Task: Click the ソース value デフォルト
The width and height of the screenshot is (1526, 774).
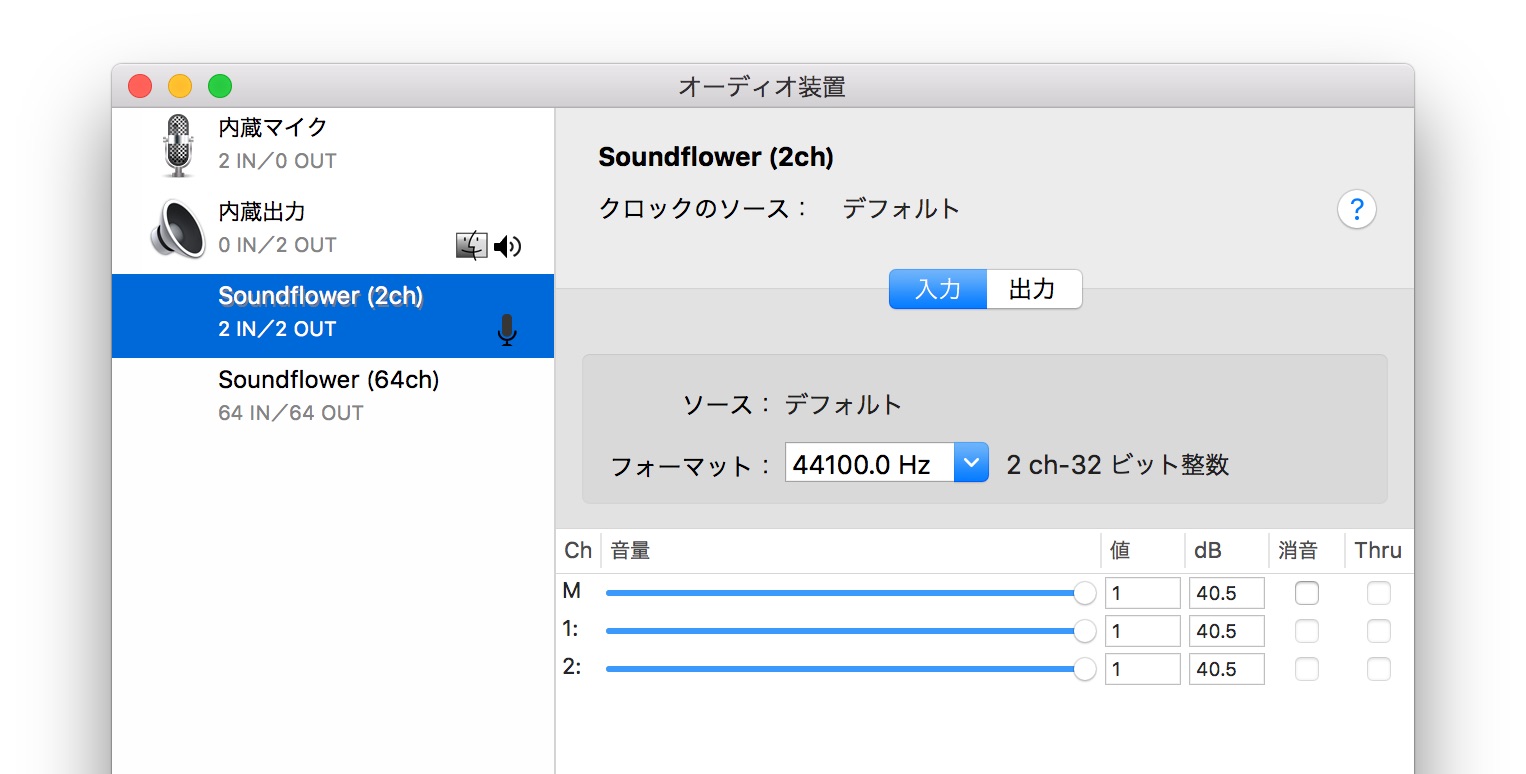Action: 843,405
